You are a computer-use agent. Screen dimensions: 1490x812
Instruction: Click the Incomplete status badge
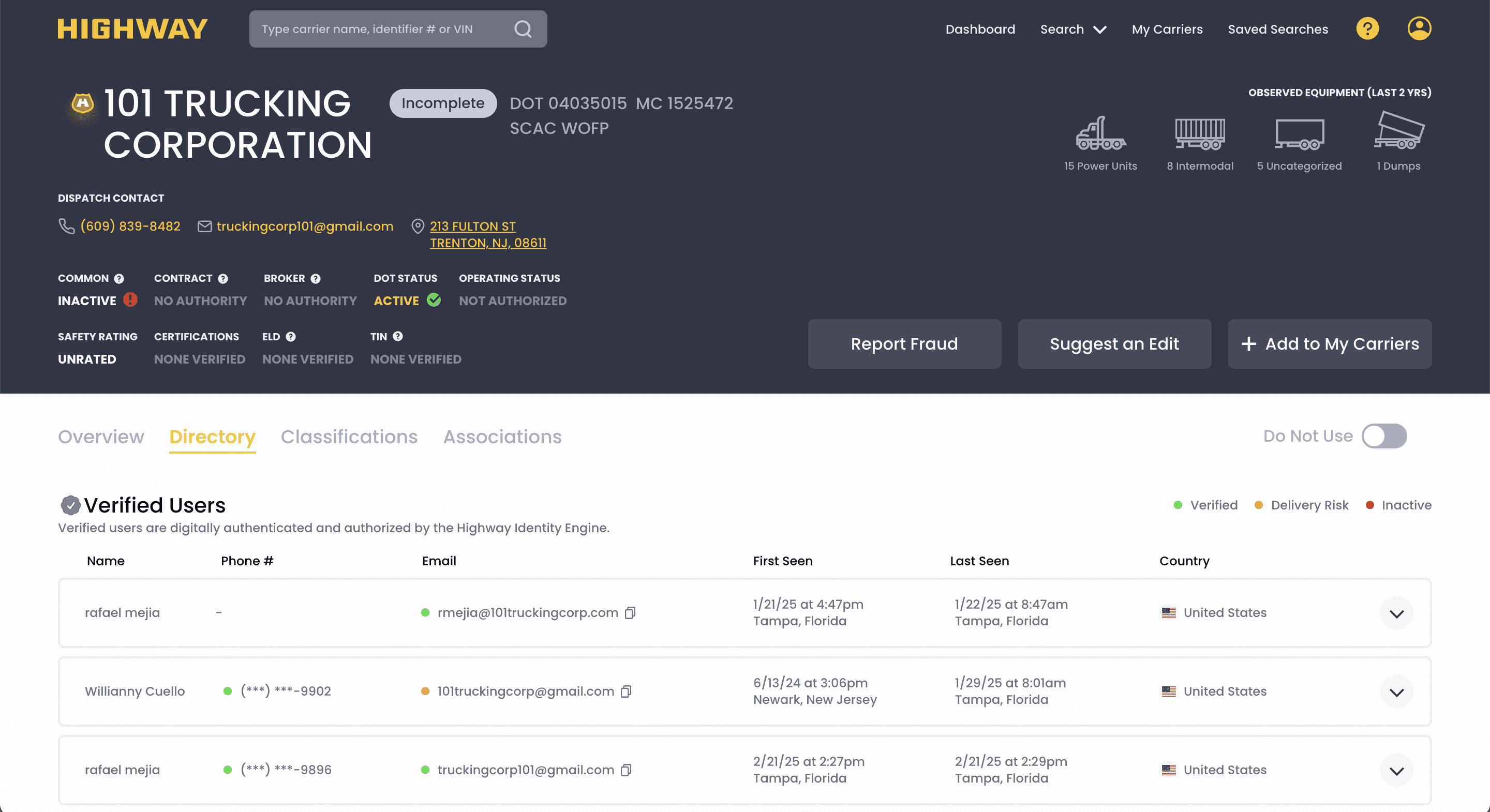(x=443, y=103)
